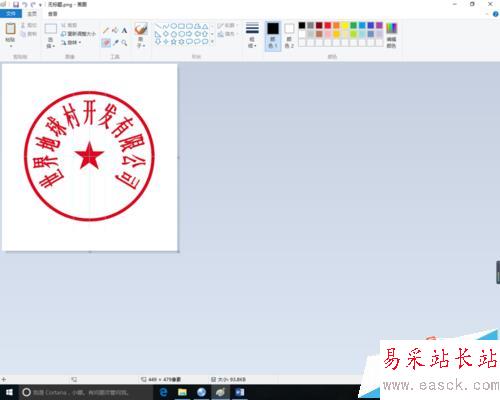The width and height of the screenshot is (500, 400).
Task: Pick the orange swatch in the palette
Action: point(336,25)
